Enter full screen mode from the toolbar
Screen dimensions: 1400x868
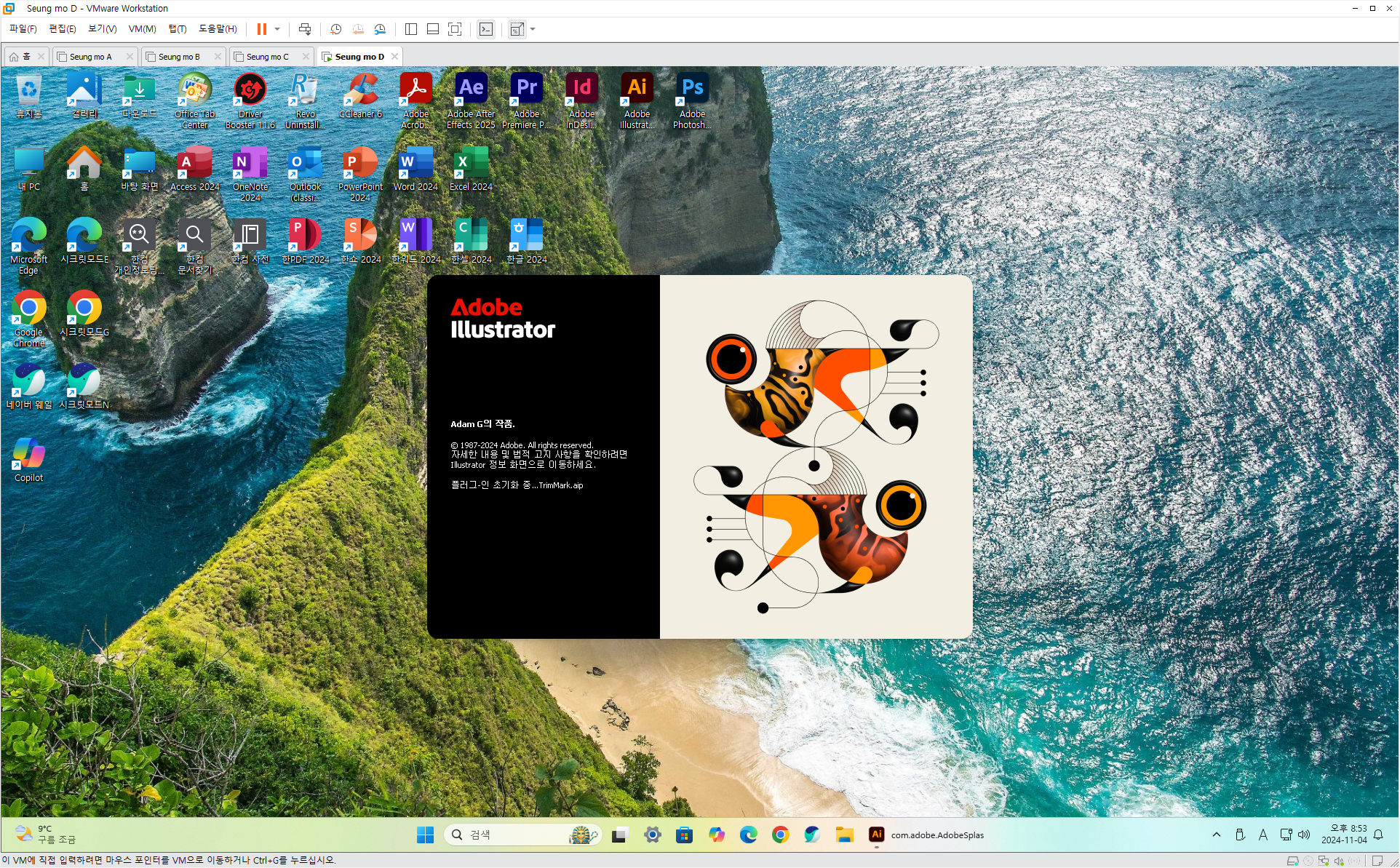point(455,29)
